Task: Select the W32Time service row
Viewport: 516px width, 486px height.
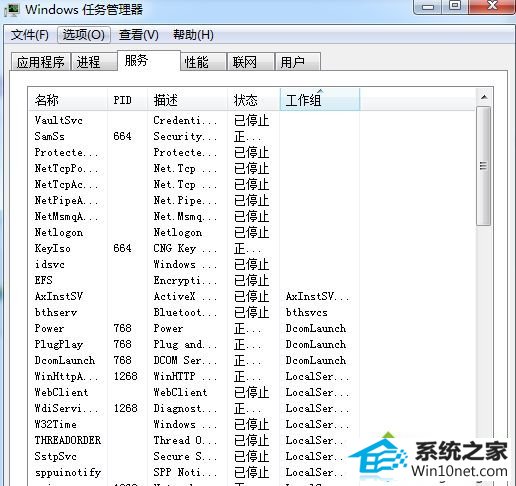Action: (x=252, y=424)
